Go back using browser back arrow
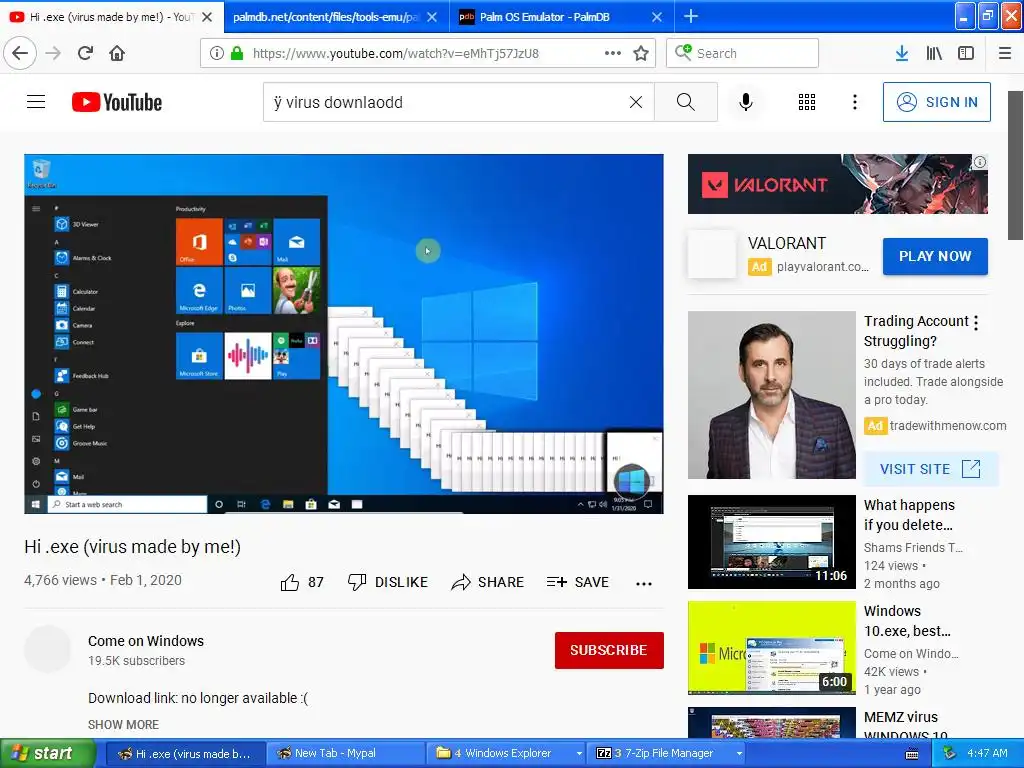The image size is (1024, 768). click(20, 53)
